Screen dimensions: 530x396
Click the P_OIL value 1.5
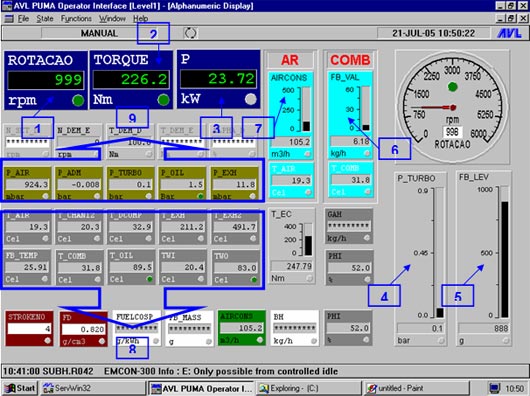click(182, 184)
